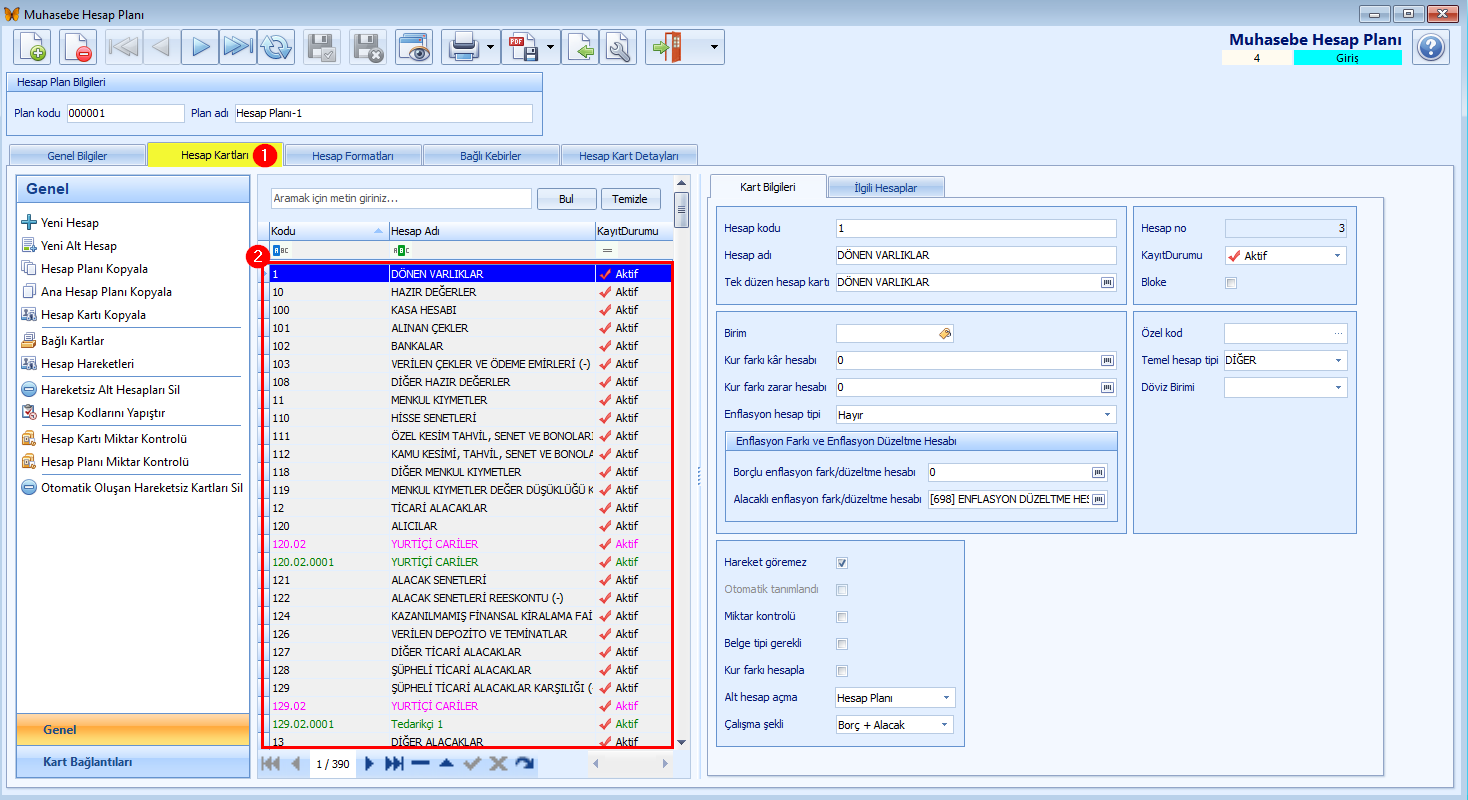This screenshot has width=1468, height=800.
Task: Click the account list vertical scrollbar
Action: coord(682,461)
